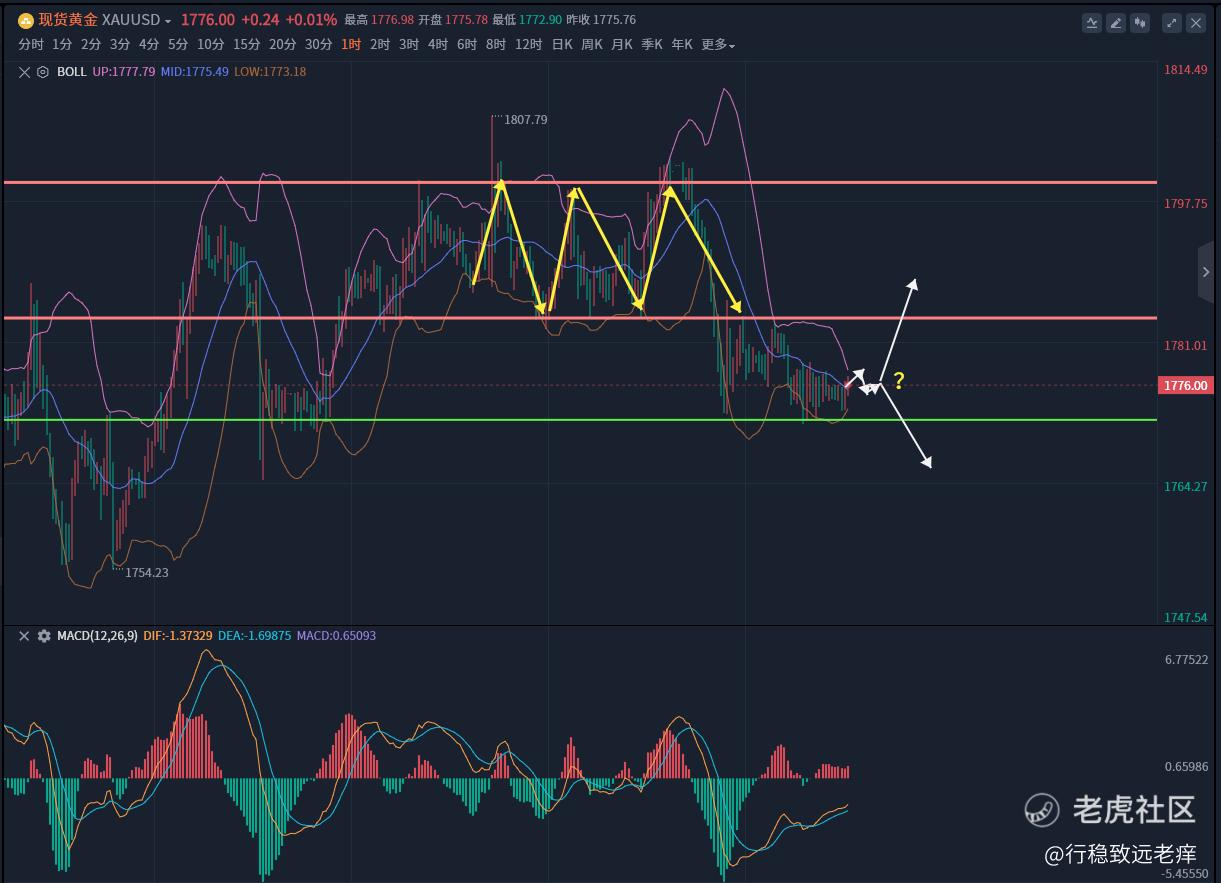1221x883 pixels.
Task: Click the 1797.75 price axis label
Action: (x=1186, y=204)
